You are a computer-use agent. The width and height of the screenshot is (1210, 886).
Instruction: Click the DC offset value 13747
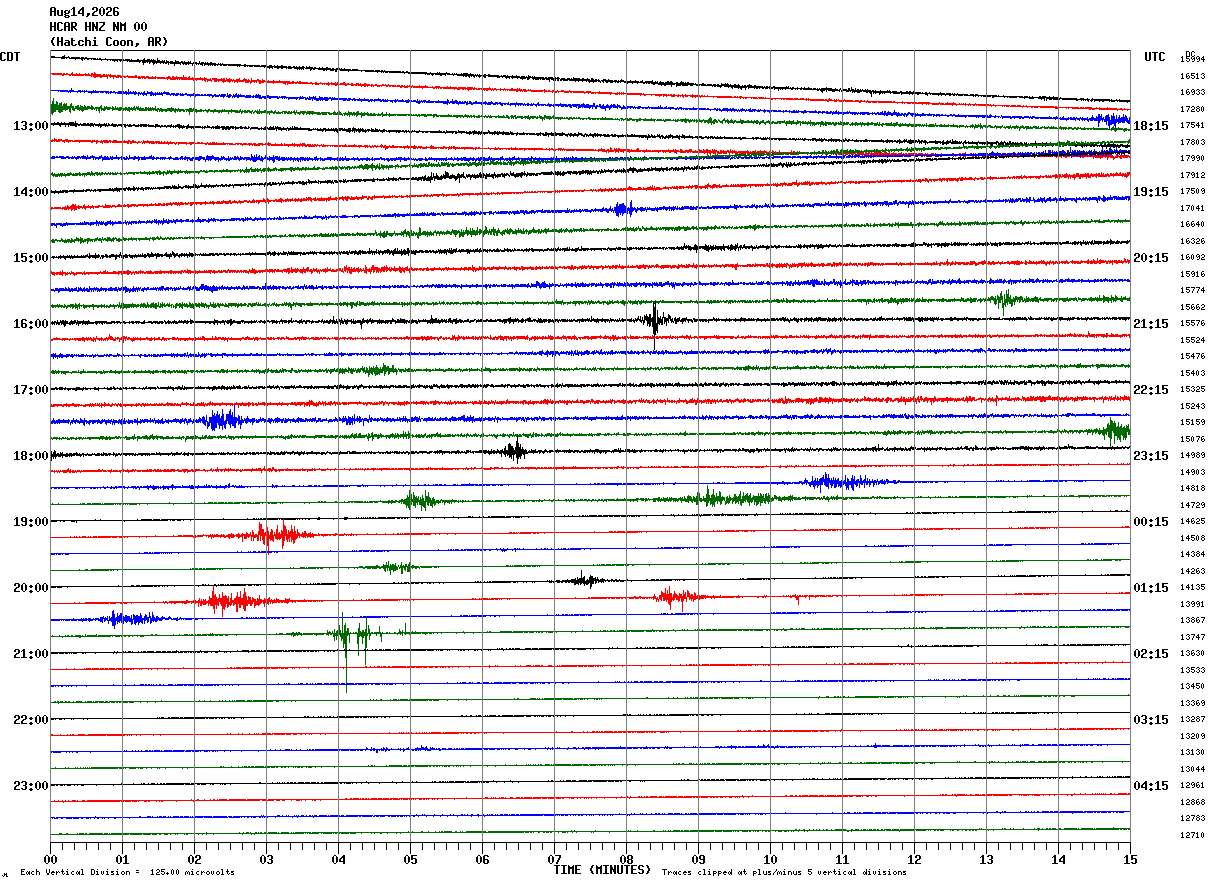coord(1192,637)
